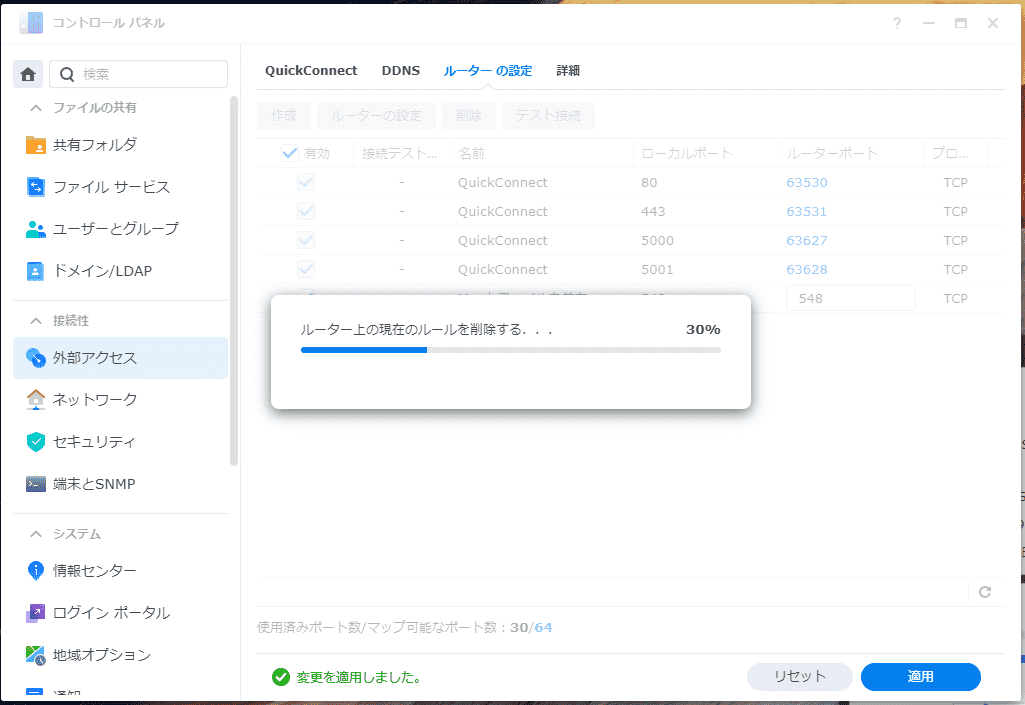
Task: Click the テスト接続 button
Action: click(548, 116)
